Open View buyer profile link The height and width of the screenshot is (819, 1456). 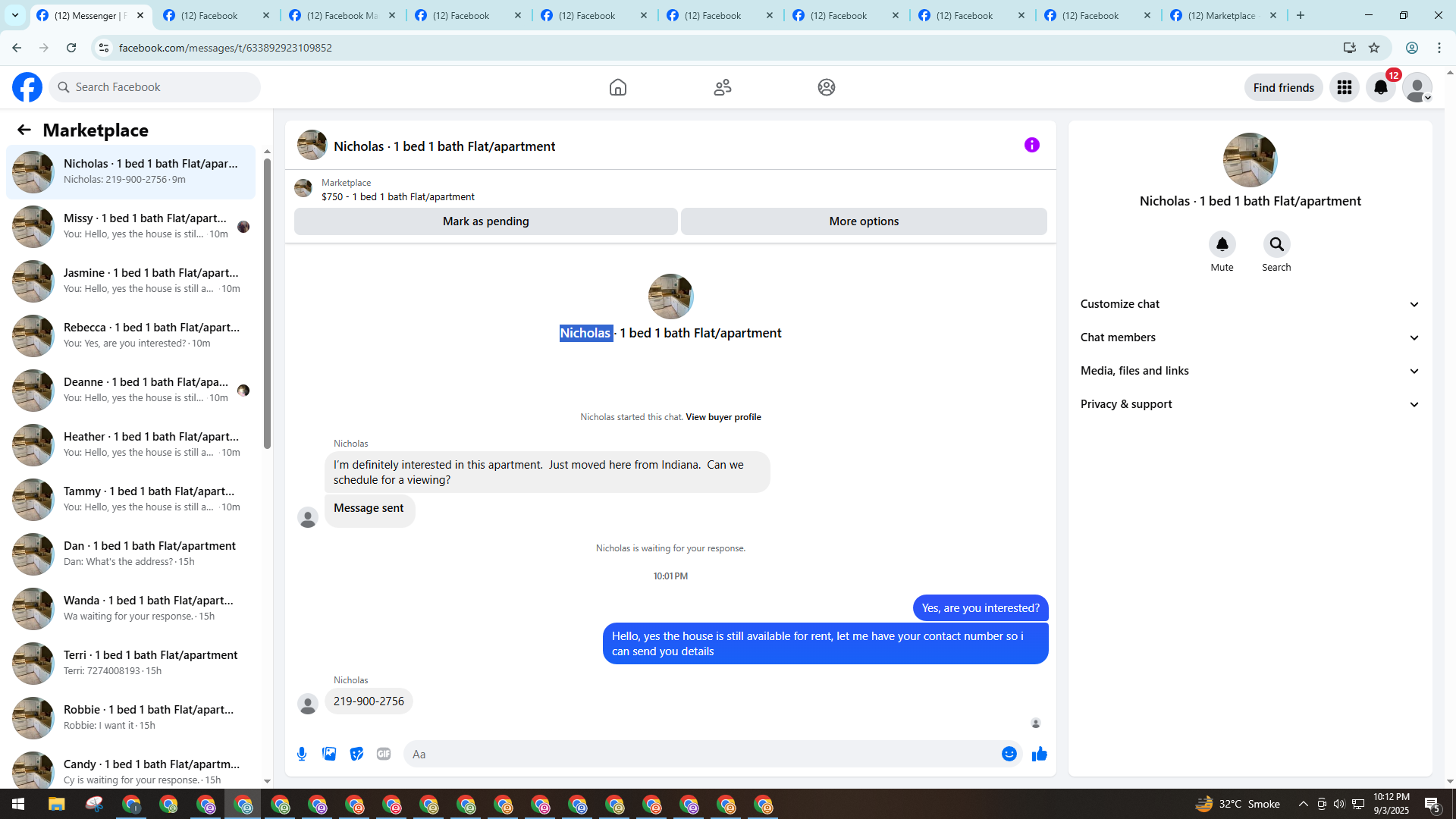723,417
